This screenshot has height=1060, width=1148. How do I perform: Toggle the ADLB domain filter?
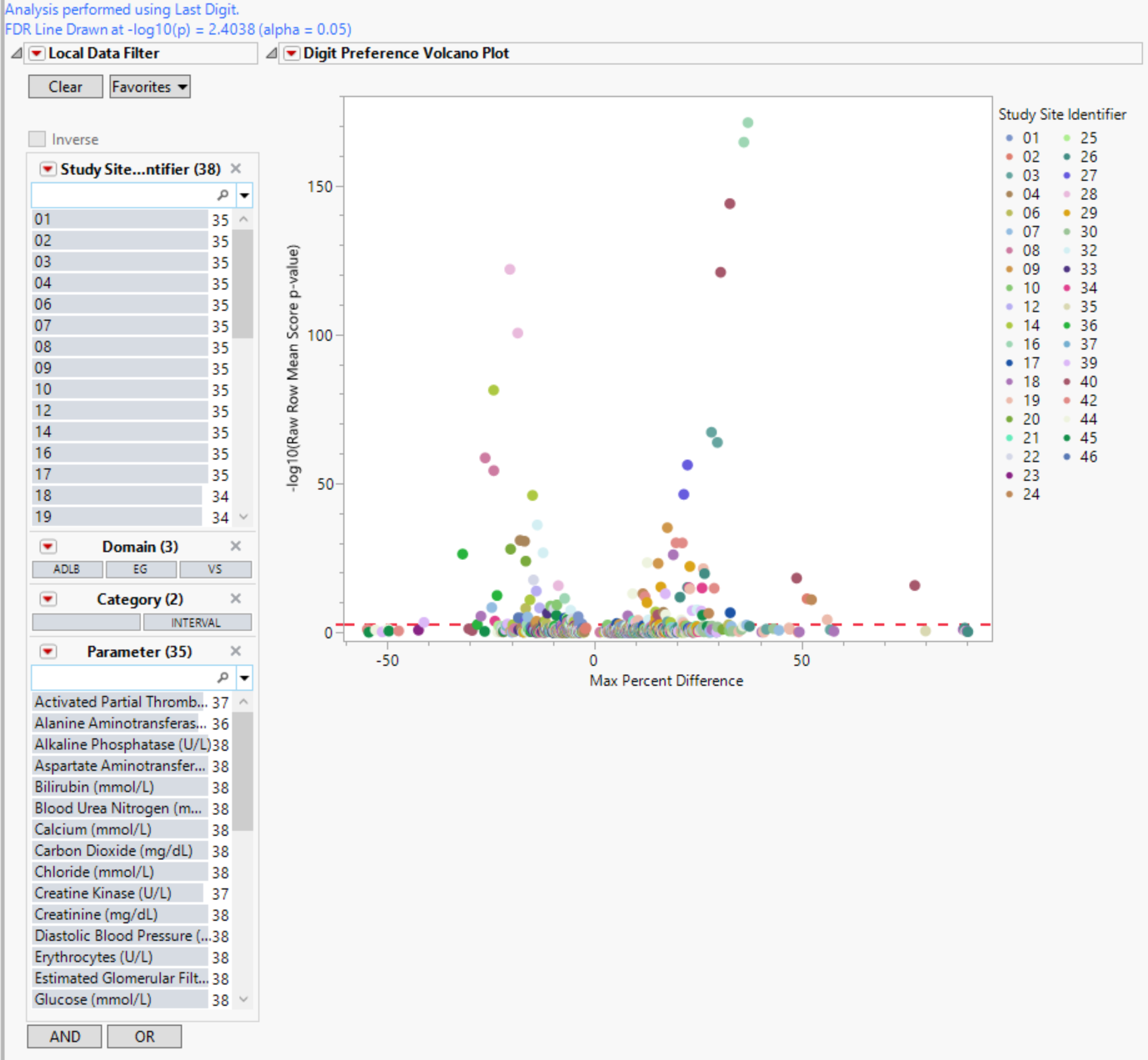(67, 569)
